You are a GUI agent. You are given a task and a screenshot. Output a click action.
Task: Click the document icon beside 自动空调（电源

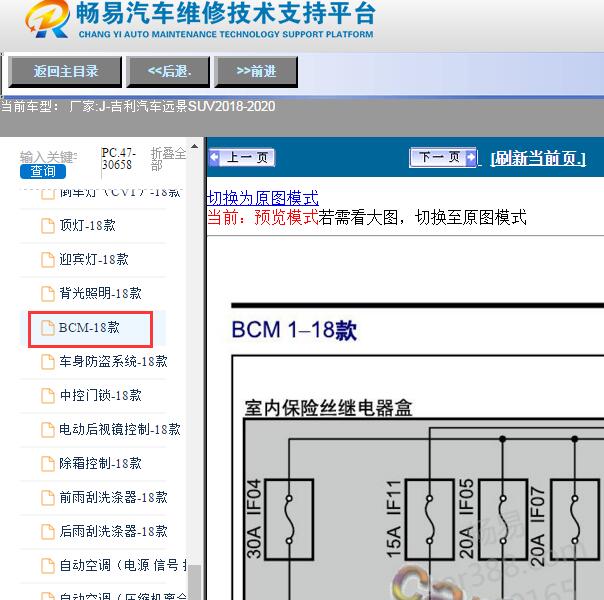pyautogui.click(x=48, y=565)
